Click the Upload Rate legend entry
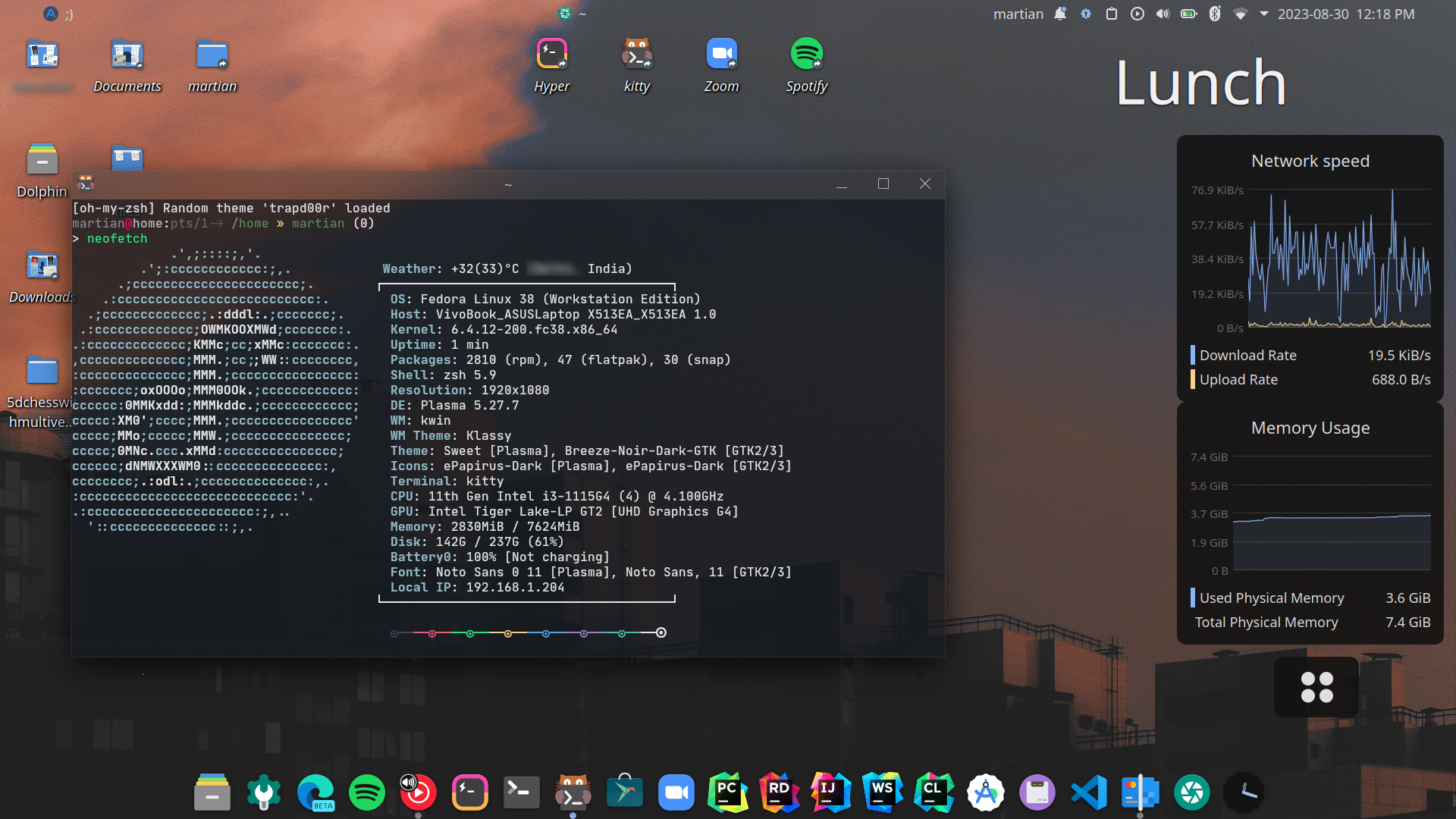Screen dimensions: 1456x819 (1310, 379)
